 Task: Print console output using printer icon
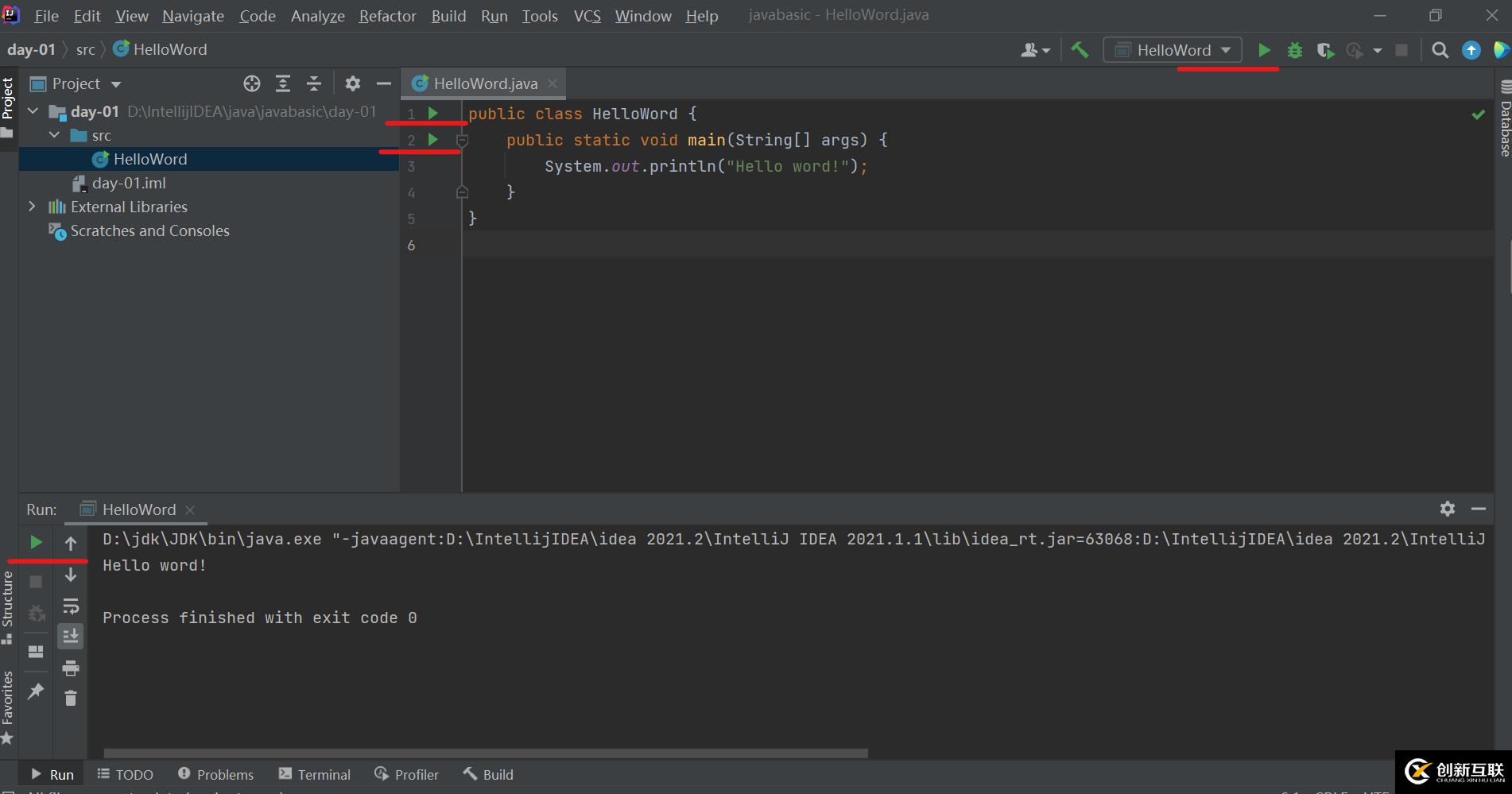[x=71, y=668]
